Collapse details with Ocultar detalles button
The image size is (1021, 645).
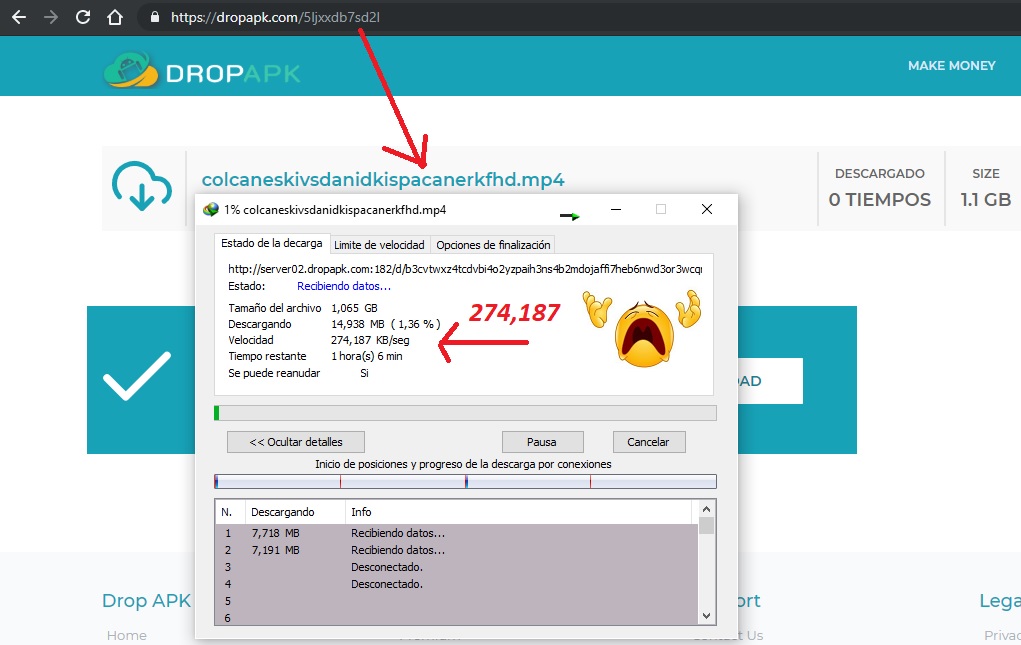click(x=296, y=442)
